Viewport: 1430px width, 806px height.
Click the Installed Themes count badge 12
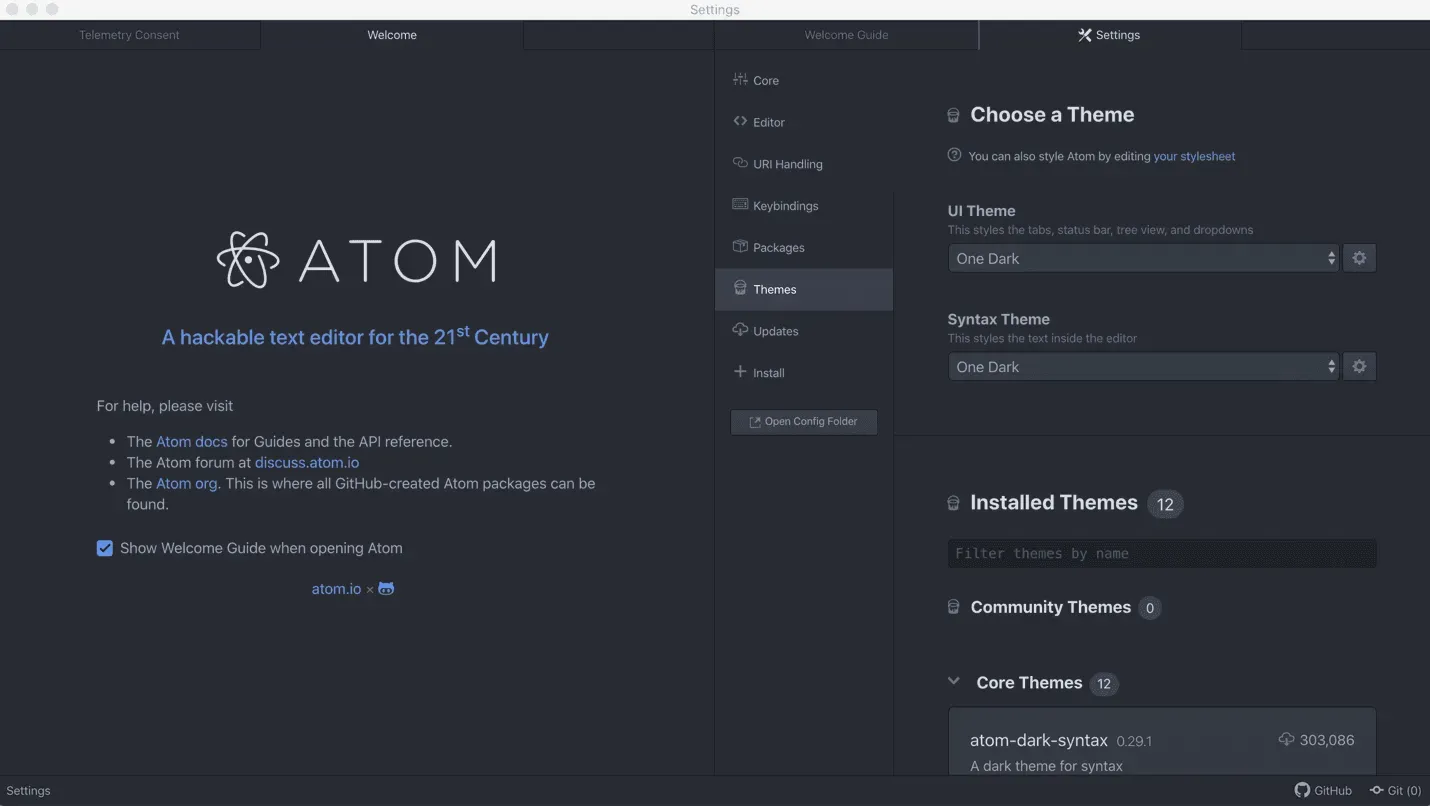1165,504
